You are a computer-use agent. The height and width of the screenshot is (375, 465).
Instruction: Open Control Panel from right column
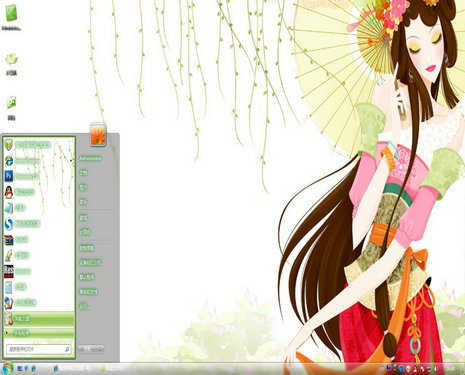(87, 248)
